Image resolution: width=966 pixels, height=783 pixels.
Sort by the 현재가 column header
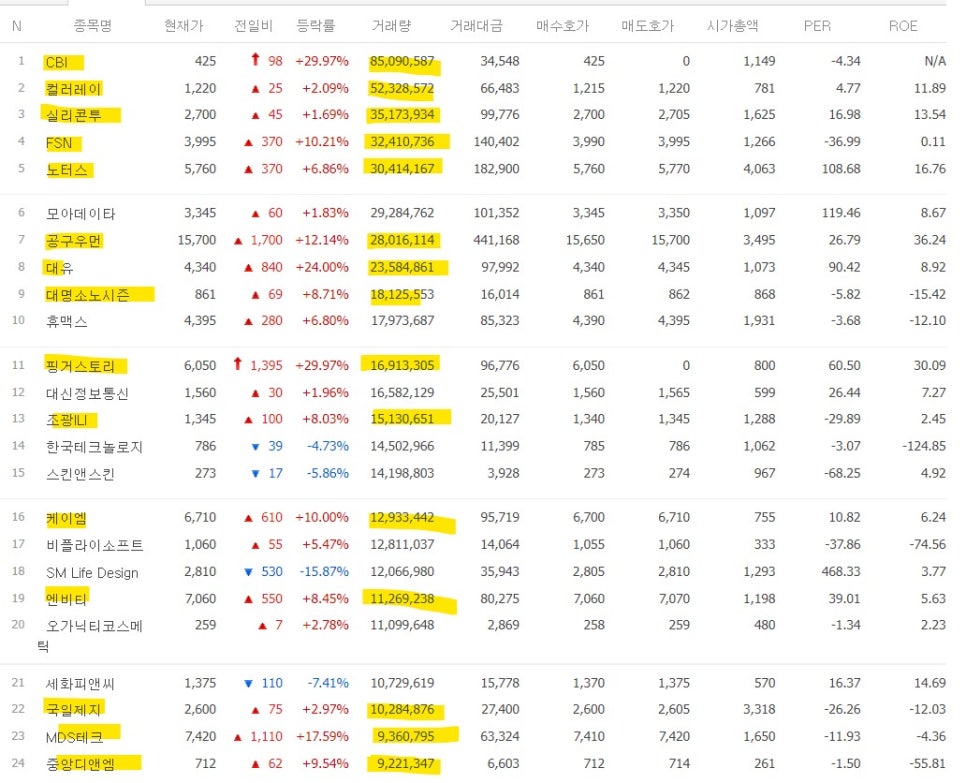point(184,26)
